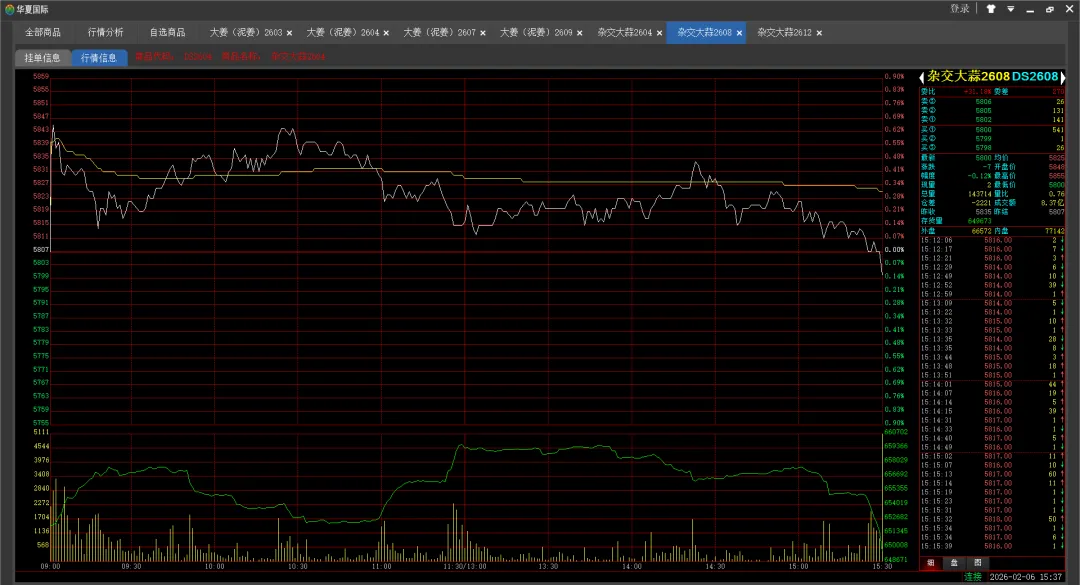Screen dimensions: 1080x585
Task: Close the 大姜（泥姜）2607 tab
Action: [x=483, y=33]
